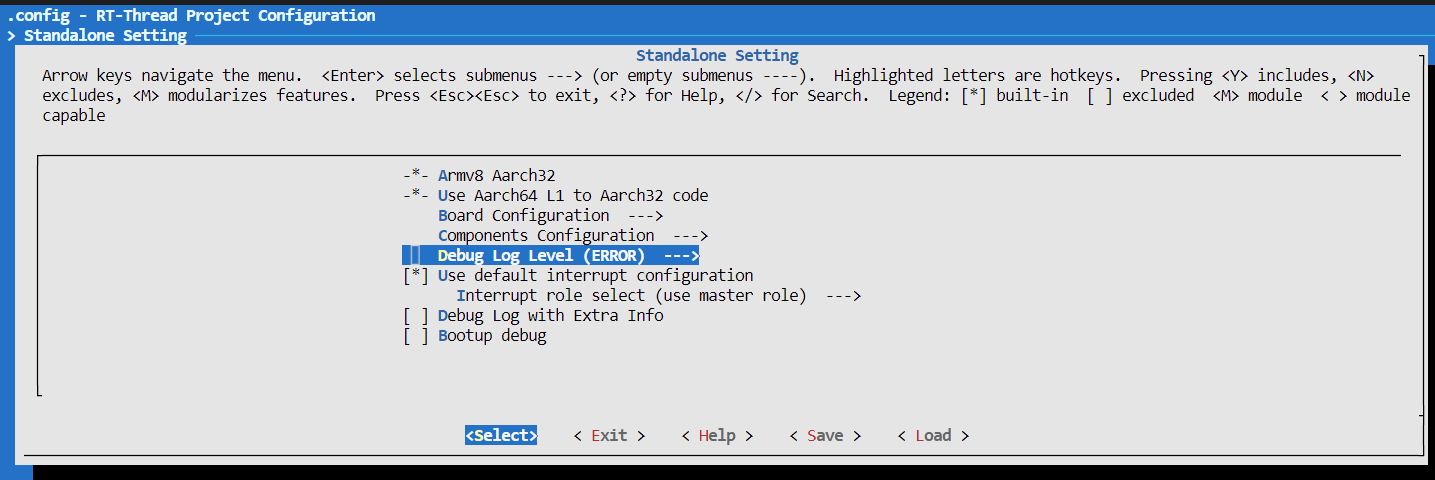Image resolution: width=1435 pixels, height=480 pixels.
Task: Open Help from the bottom bar
Action: pyautogui.click(x=717, y=436)
